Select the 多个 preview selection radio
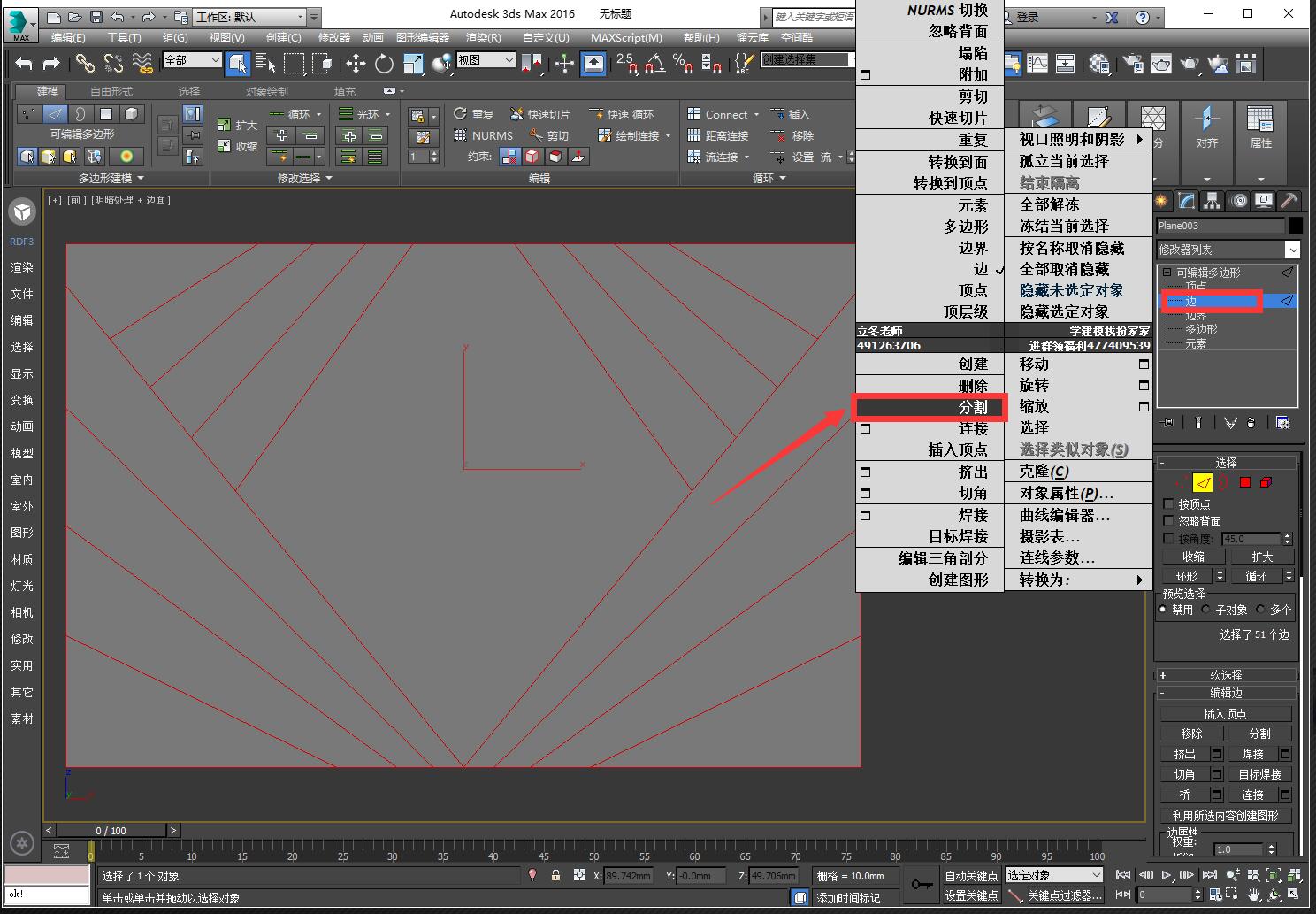This screenshot has width=1316, height=914. coord(1260,610)
